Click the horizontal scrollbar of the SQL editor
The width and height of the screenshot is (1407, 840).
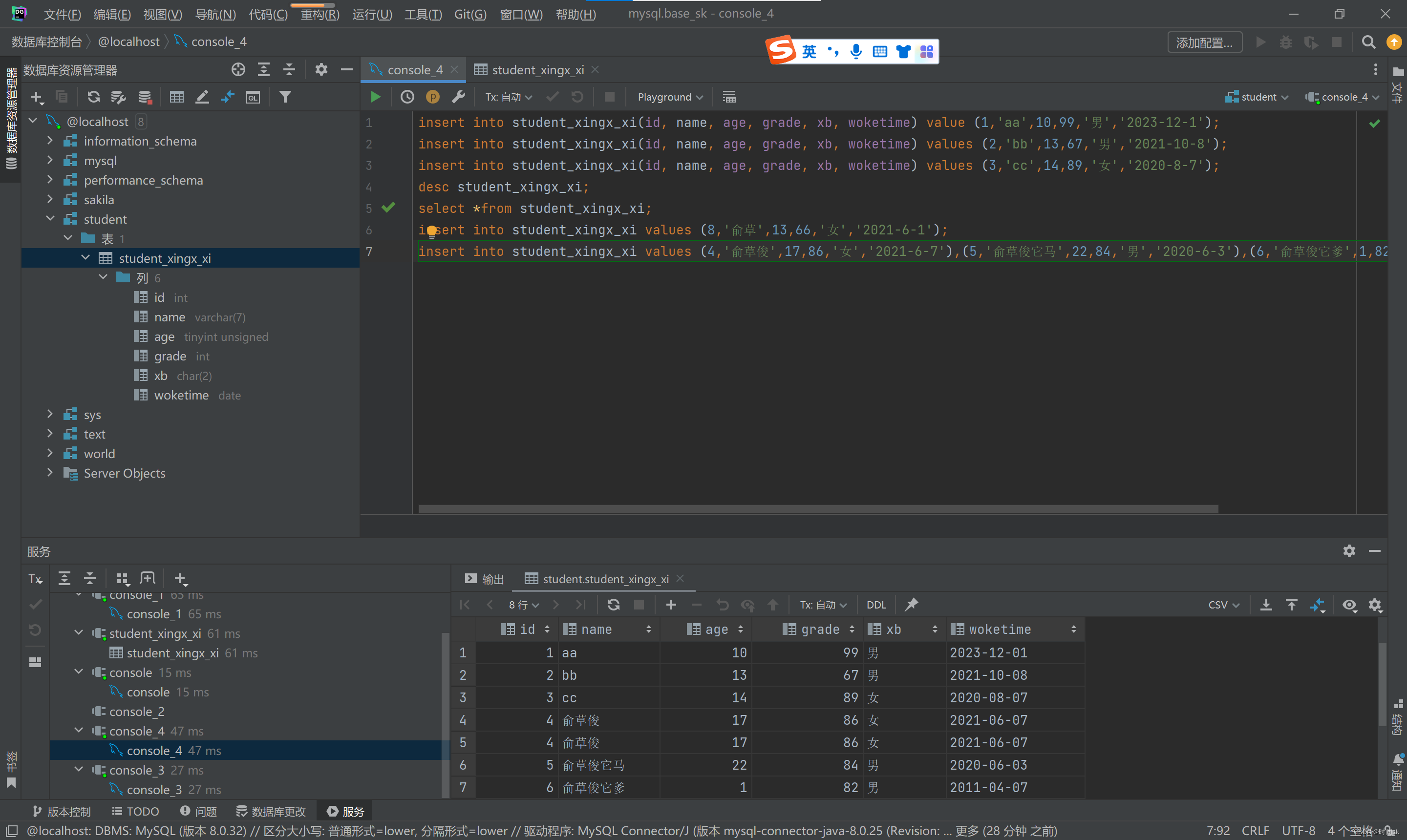point(818,508)
